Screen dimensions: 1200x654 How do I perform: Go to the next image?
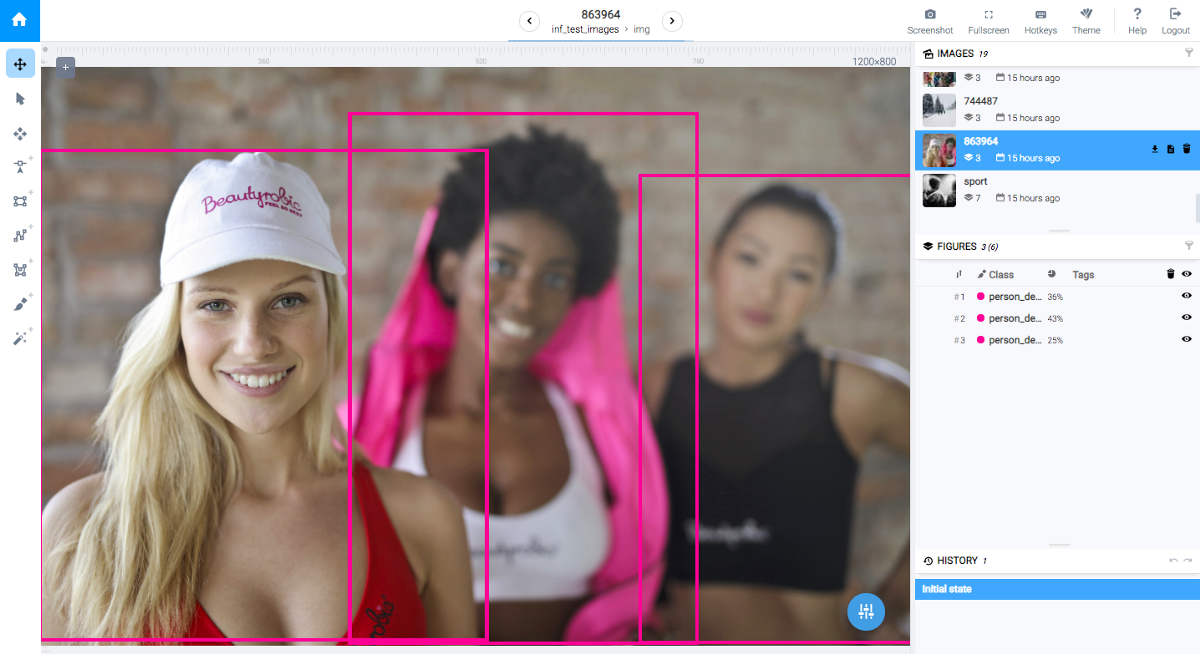673,21
